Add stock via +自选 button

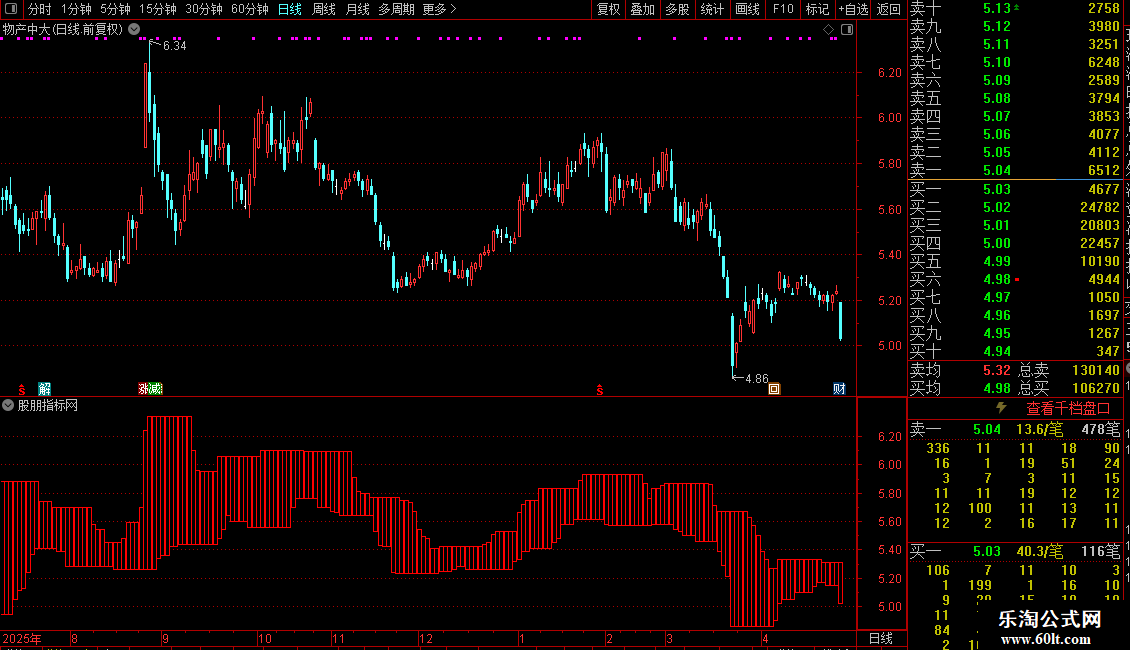tap(853, 9)
